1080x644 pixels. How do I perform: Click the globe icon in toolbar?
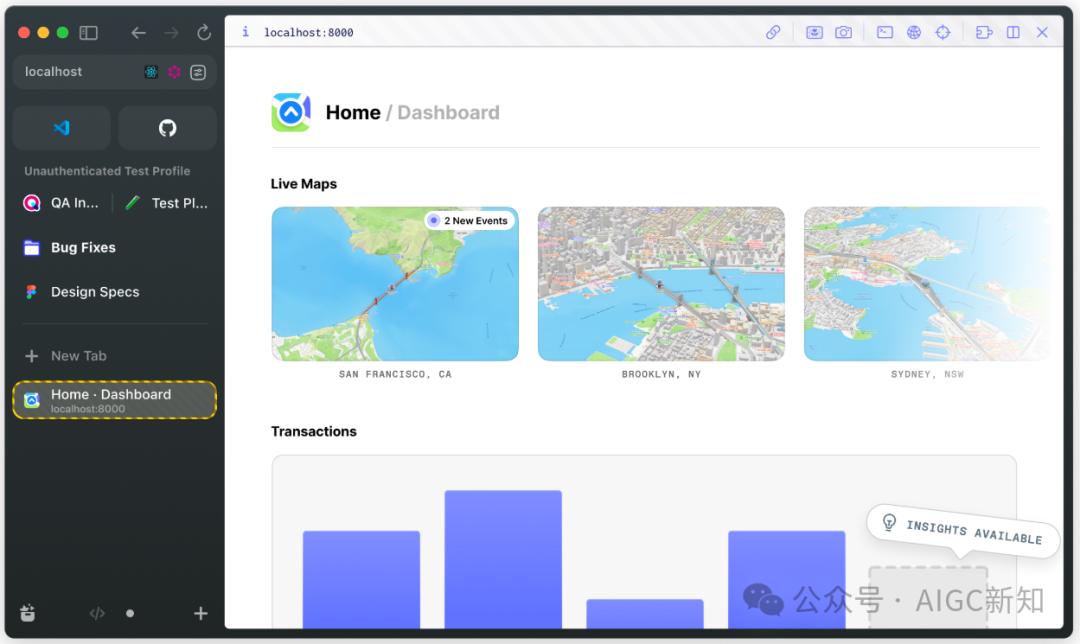pyautogui.click(x=914, y=32)
